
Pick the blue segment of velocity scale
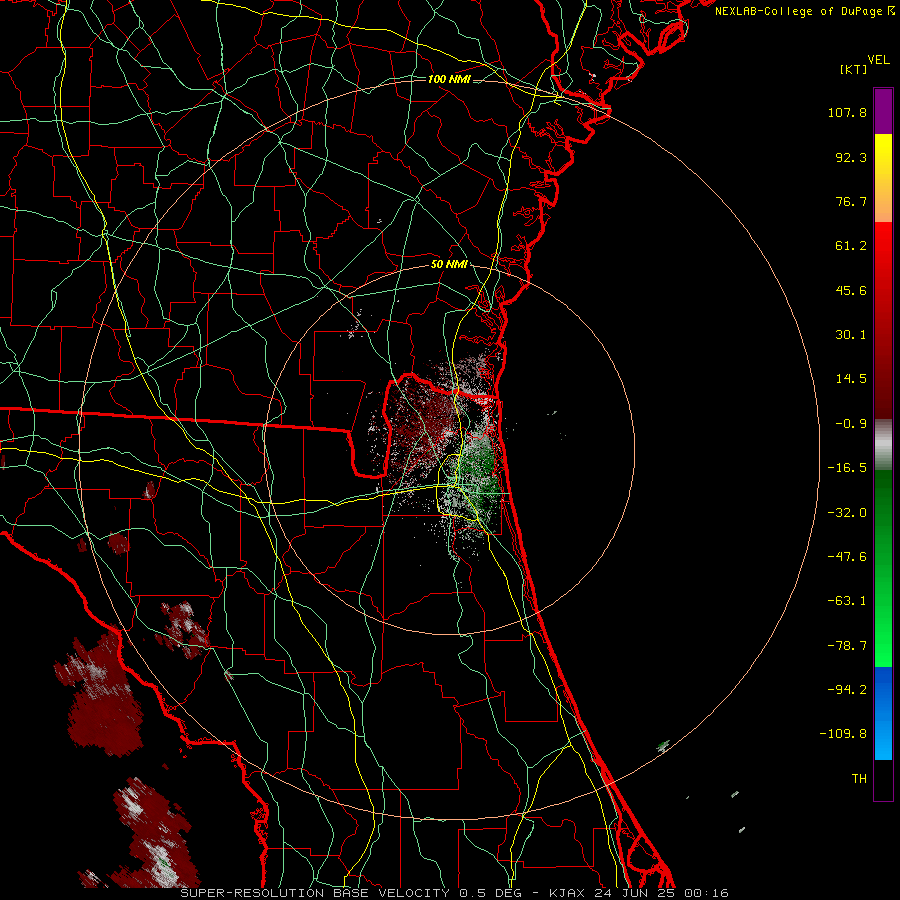[x=883, y=713]
